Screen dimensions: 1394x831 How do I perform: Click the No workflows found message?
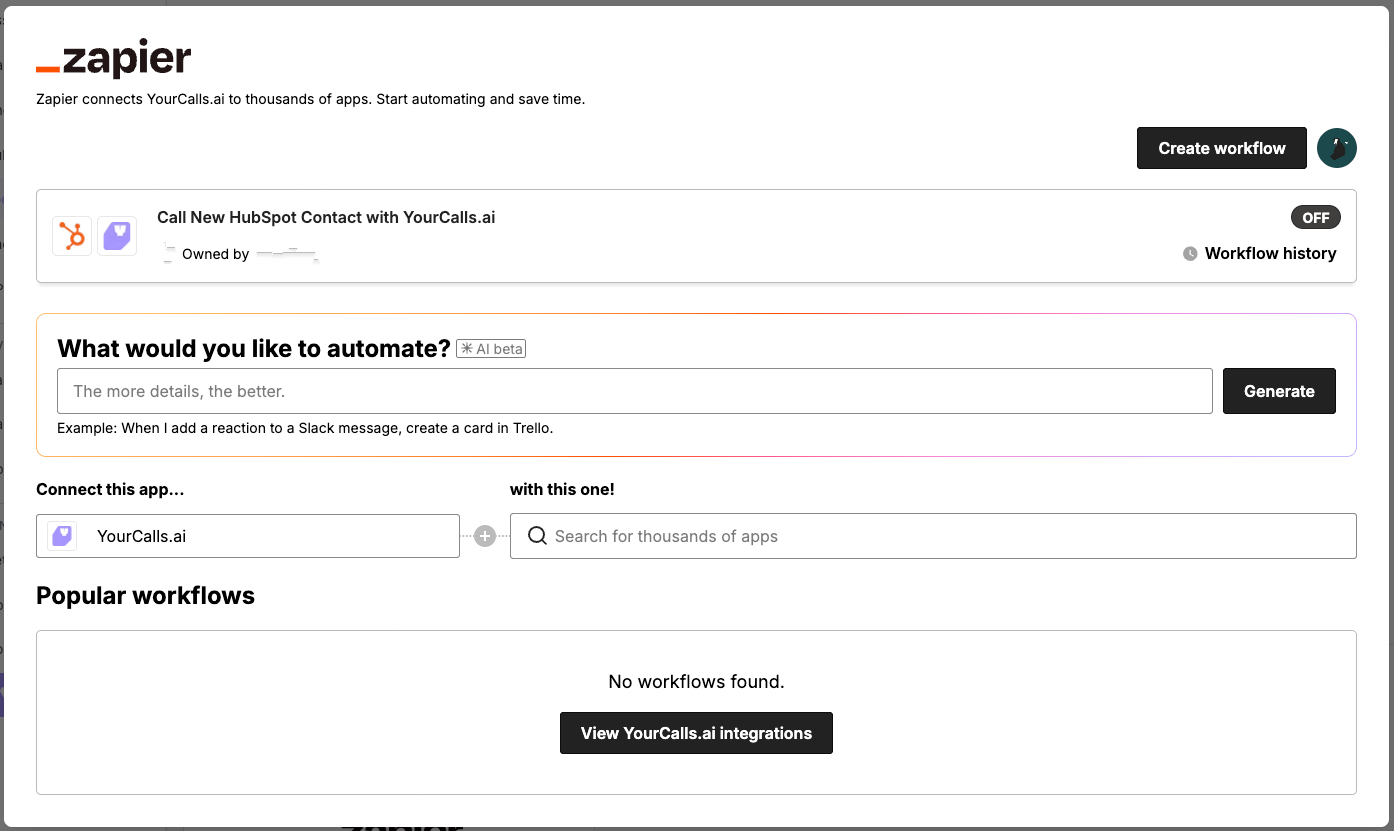[x=696, y=682]
